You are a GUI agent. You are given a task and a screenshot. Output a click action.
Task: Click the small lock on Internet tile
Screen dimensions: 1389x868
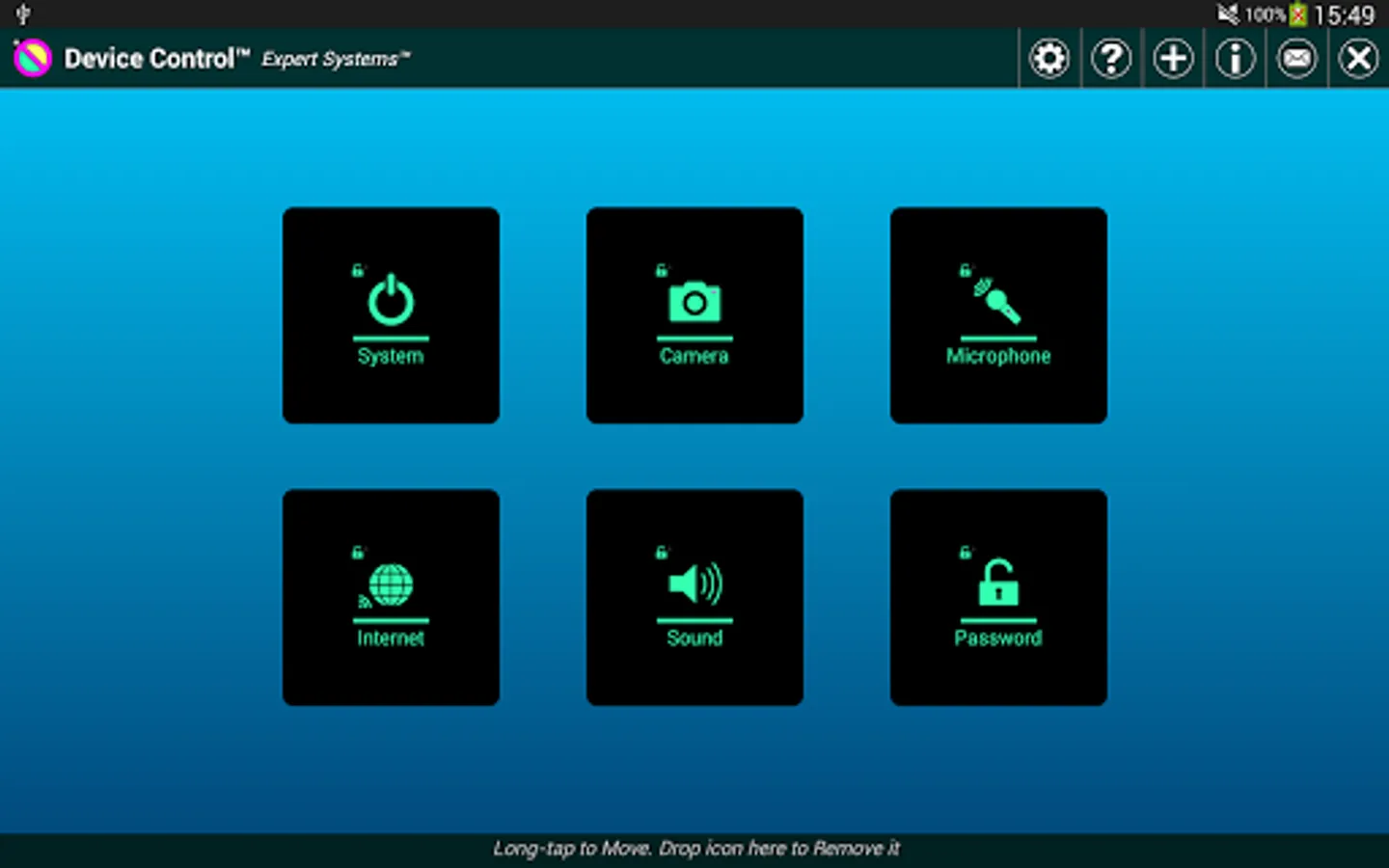coord(358,553)
